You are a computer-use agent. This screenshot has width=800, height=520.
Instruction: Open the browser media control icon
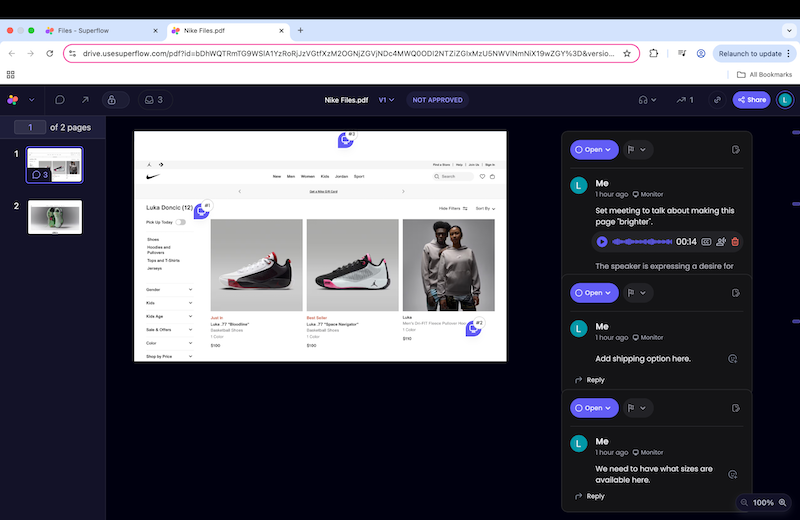click(682, 54)
